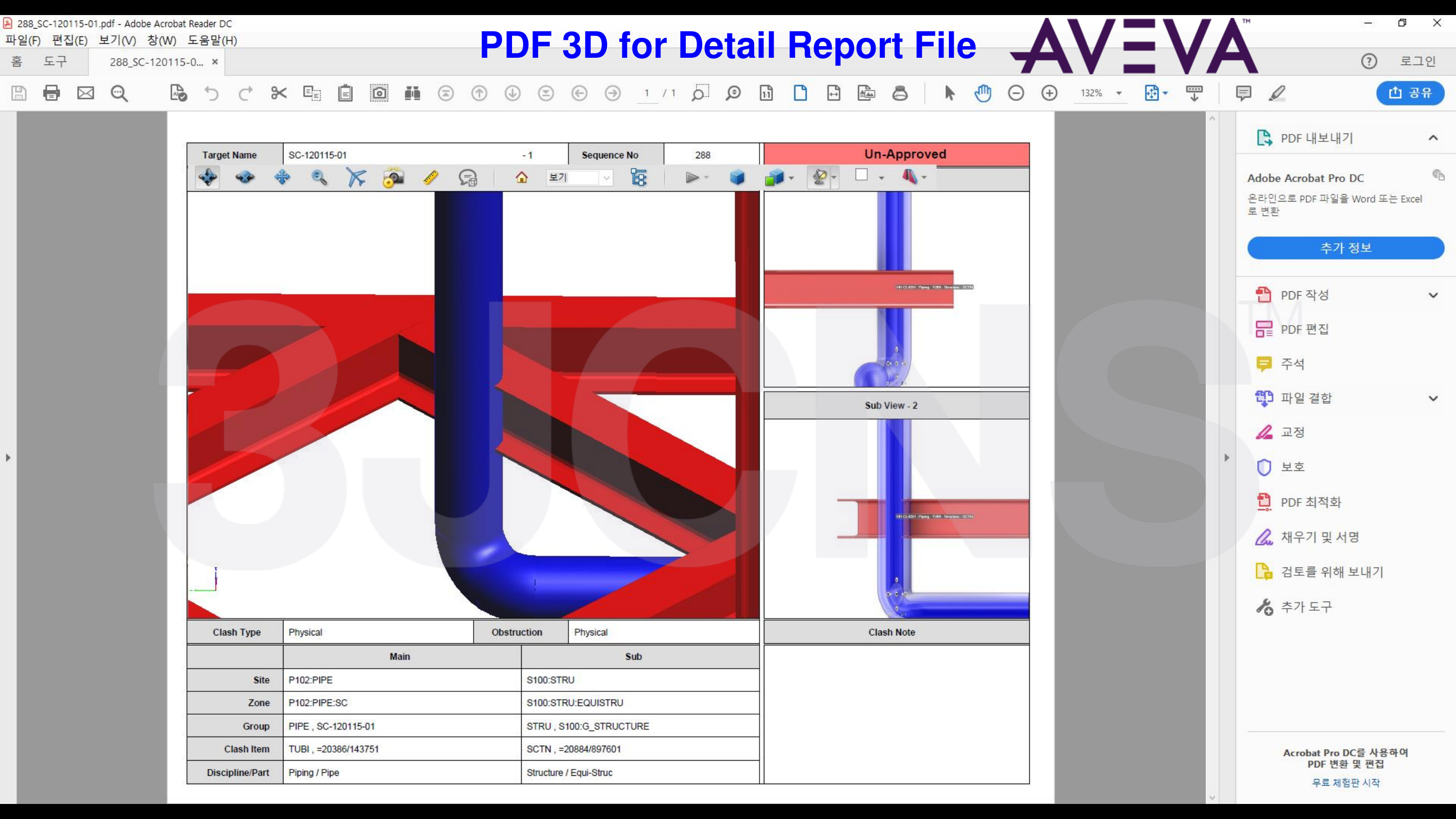
Task: Open 3D camera properties
Action: 394,178
